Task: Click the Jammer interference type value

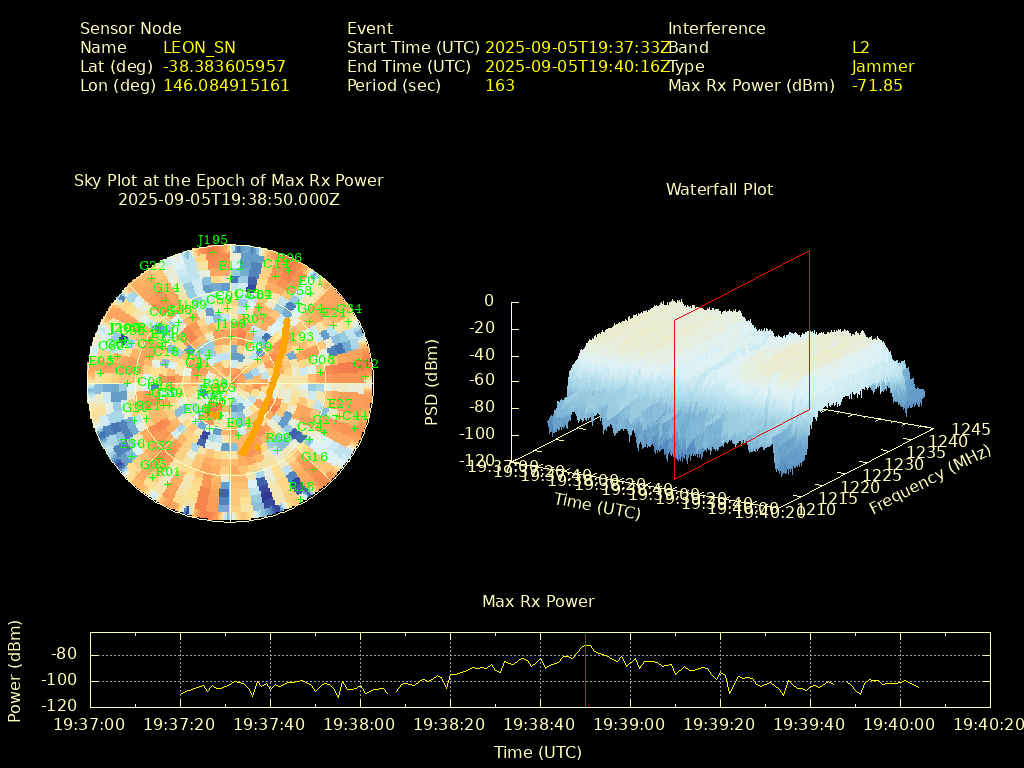Action: pyautogui.click(x=882, y=67)
